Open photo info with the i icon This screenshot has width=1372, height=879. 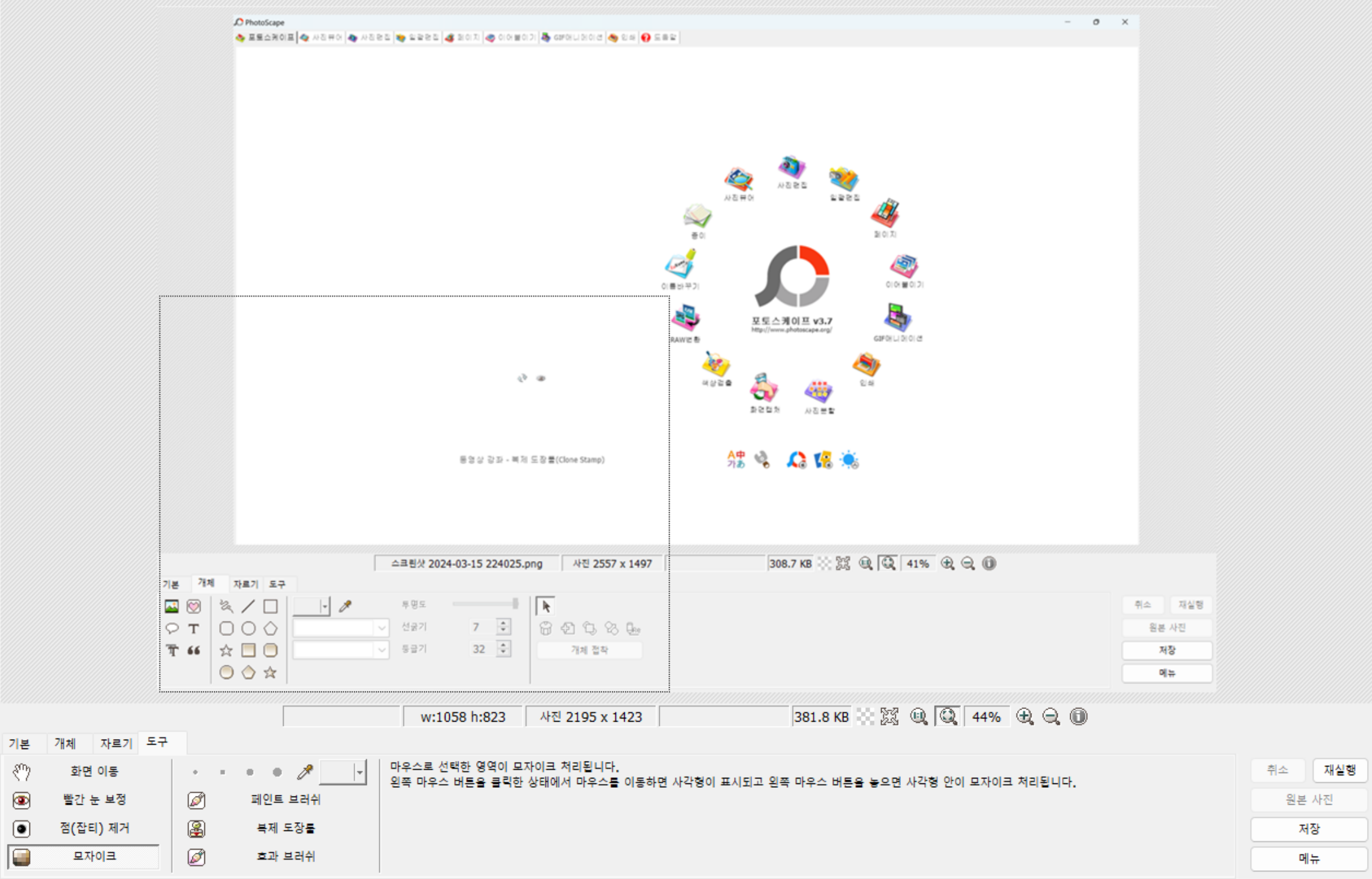coord(1078,717)
